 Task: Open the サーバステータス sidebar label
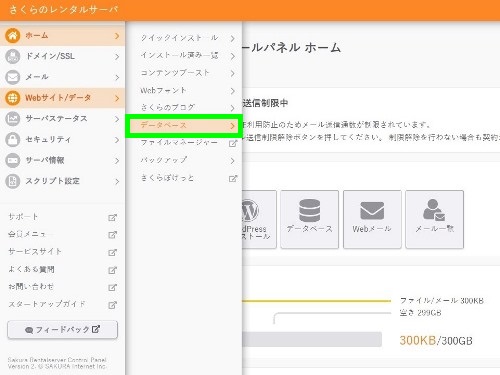[57, 119]
